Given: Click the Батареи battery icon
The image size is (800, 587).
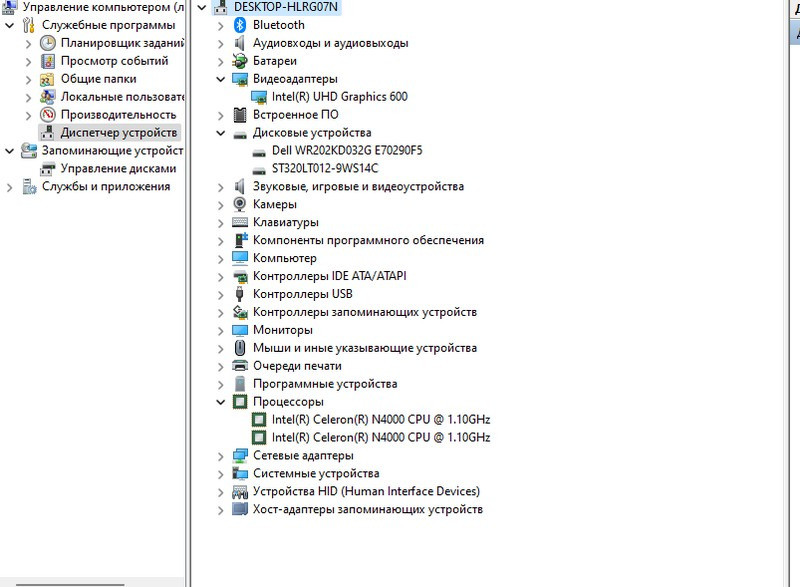Looking at the screenshot, I should 240,61.
